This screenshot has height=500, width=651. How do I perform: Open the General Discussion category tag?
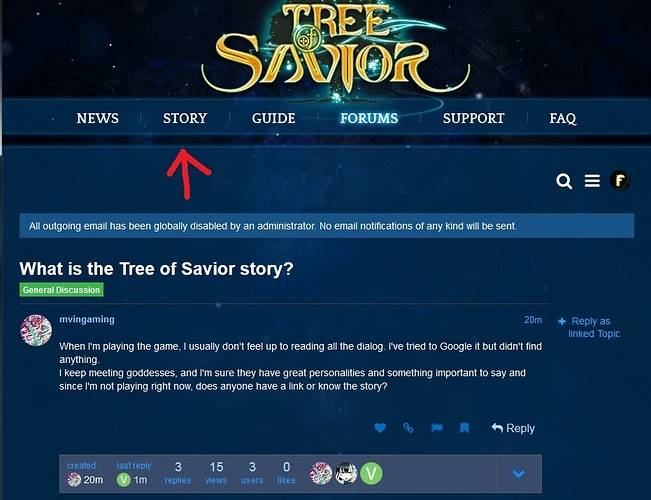(x=61, y=290)
